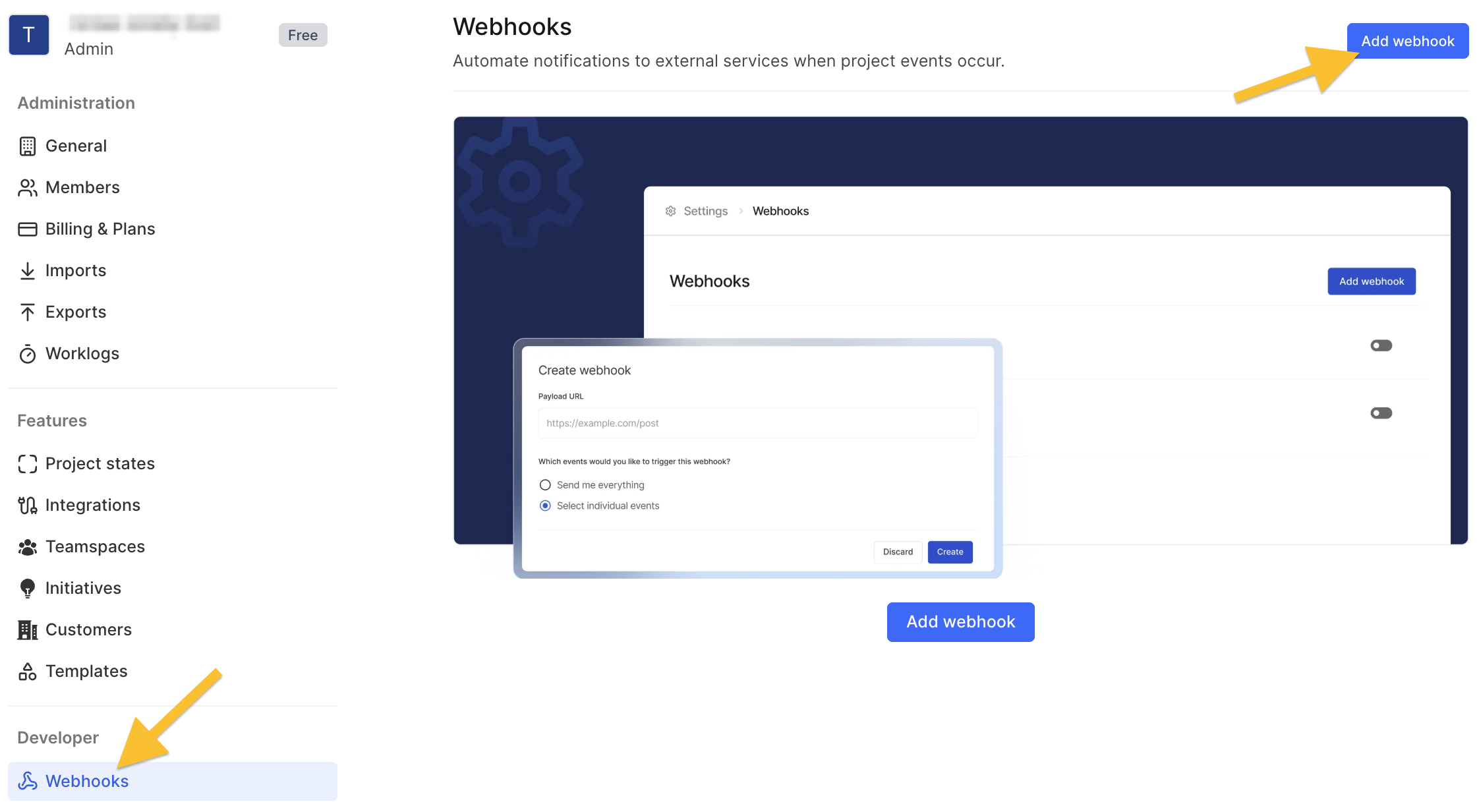Click the workspace T avatar

point(28,35)
